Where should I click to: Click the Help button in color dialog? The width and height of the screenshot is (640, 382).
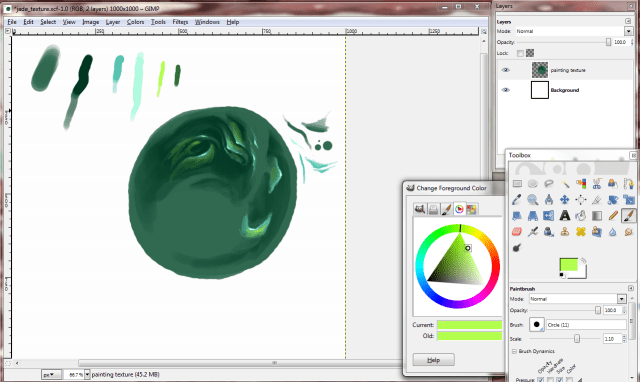433,360
